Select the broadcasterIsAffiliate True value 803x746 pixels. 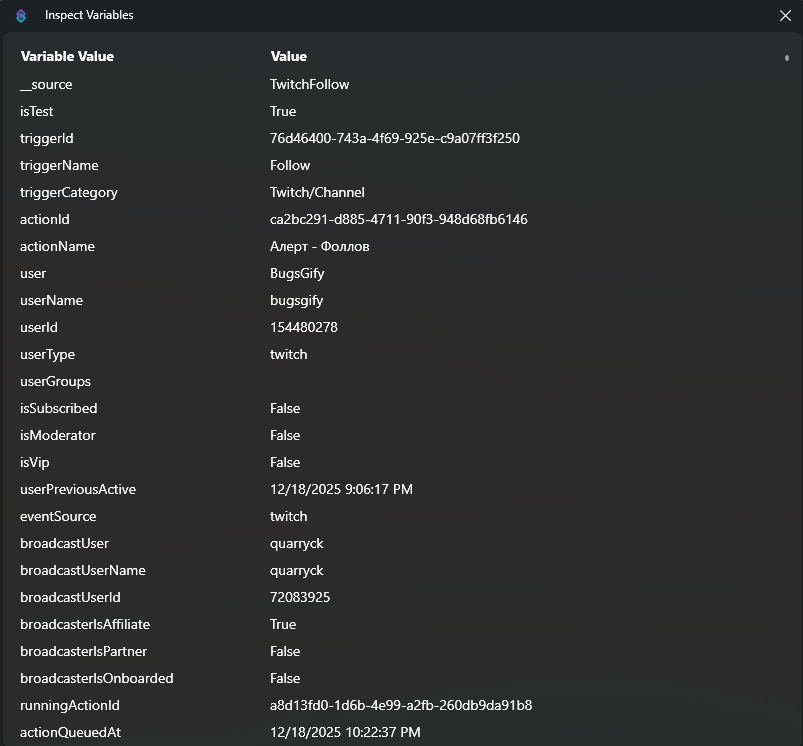283,625
